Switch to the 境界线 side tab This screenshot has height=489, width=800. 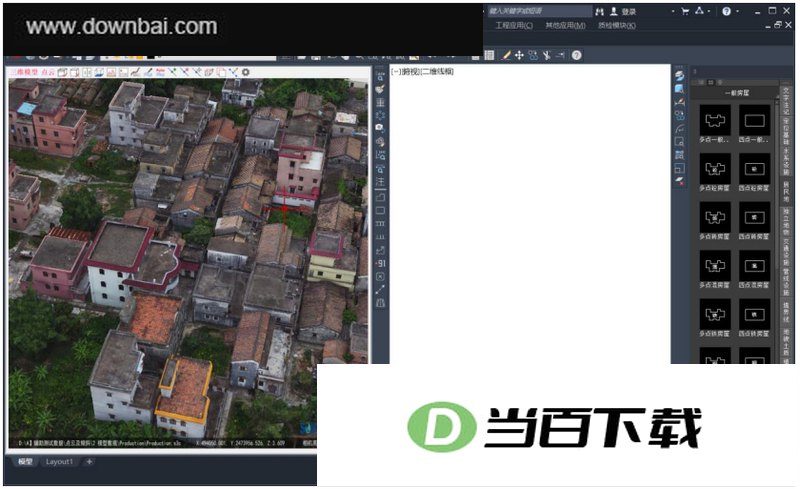point(786,311)
